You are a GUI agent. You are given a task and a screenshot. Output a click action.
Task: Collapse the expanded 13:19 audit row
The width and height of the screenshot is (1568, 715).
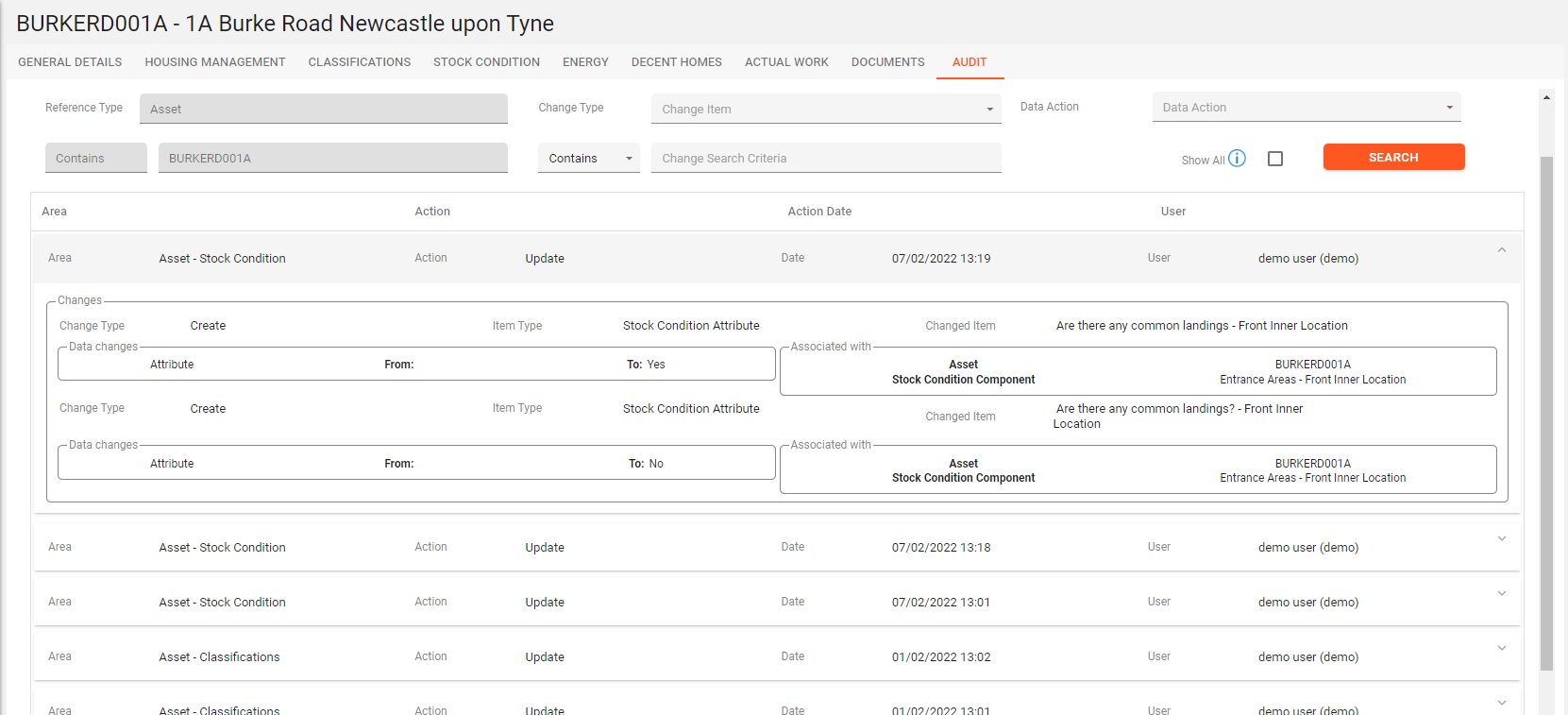coord(1501,250)
